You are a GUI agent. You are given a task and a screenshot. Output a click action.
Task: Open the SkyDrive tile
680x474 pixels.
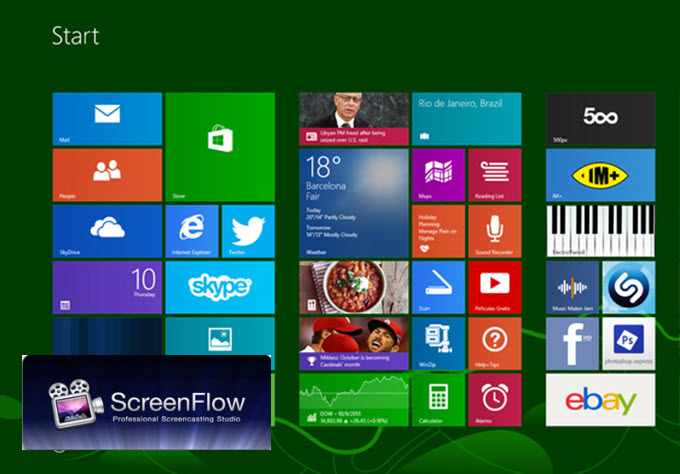point(107,231)
